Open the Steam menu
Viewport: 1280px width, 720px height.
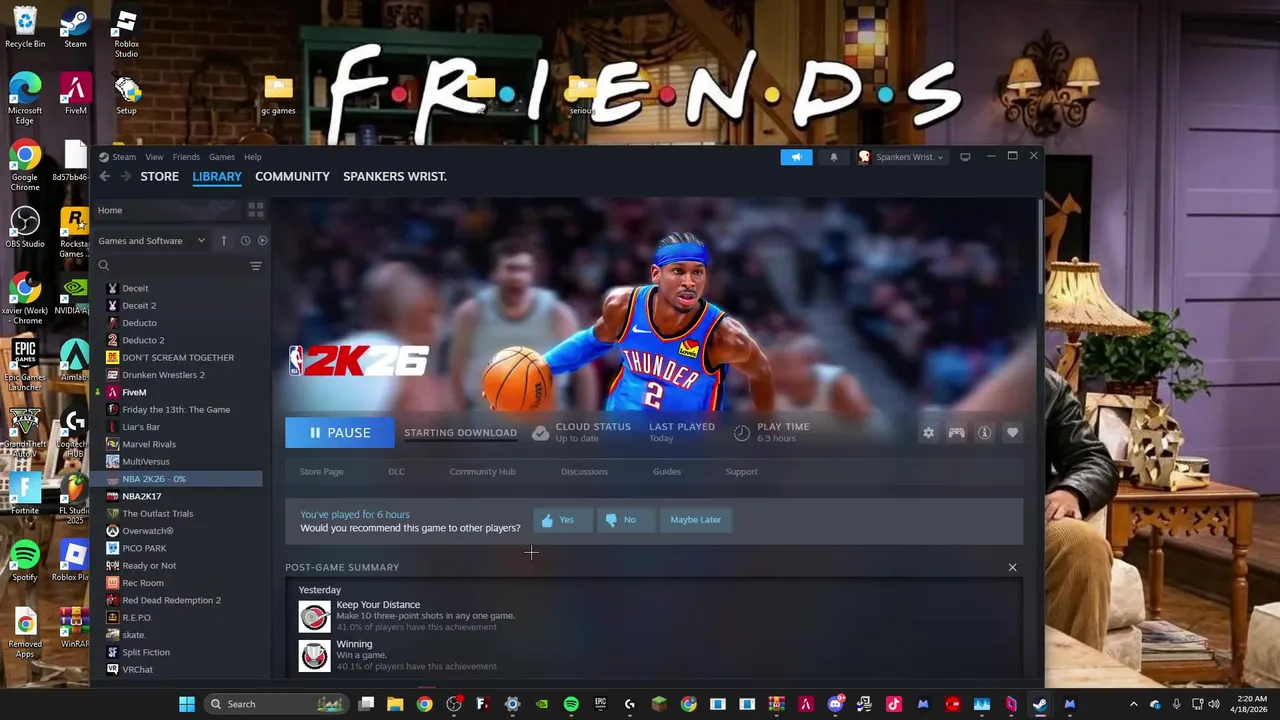(x=124, y=157)
